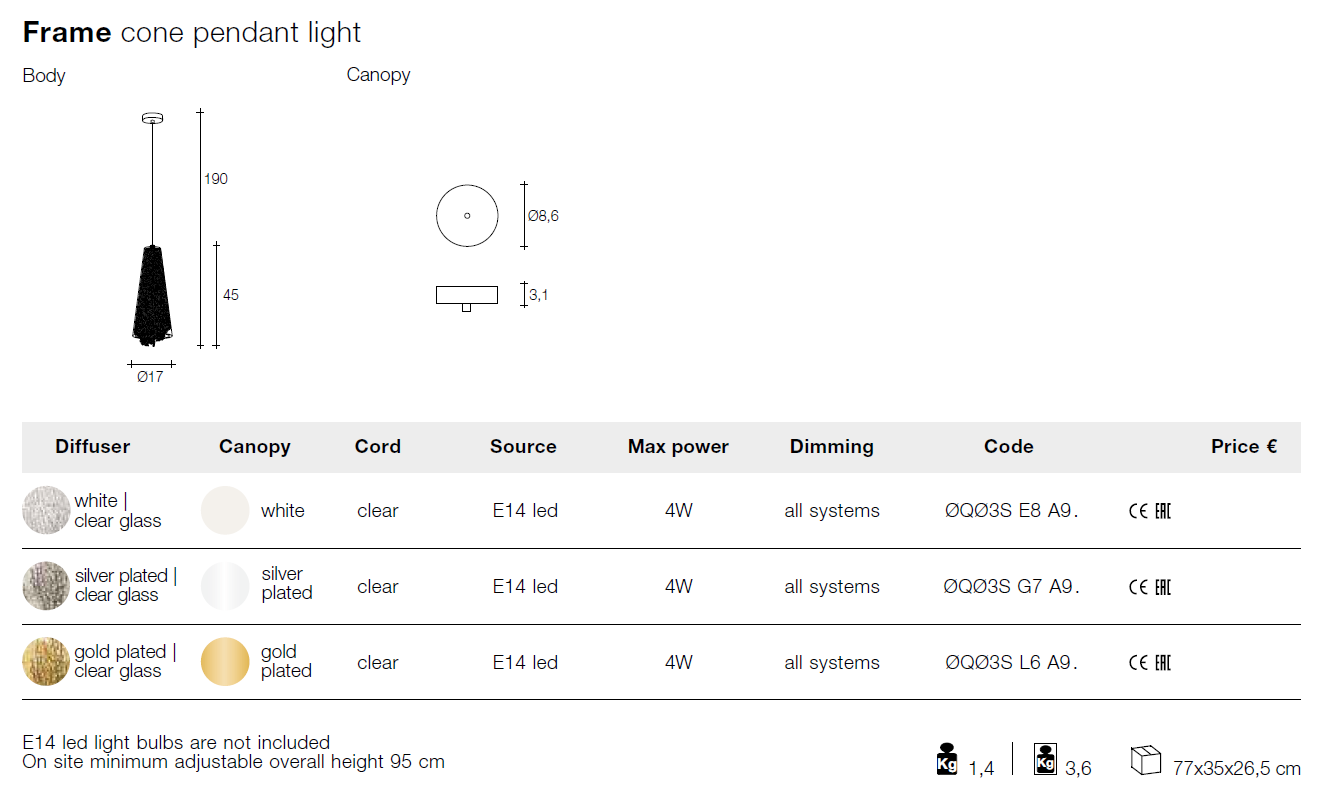Click product code ØQØ3S L6 A9
The height and width of the screenshot is (810, 1328).
click(1012, 662)
